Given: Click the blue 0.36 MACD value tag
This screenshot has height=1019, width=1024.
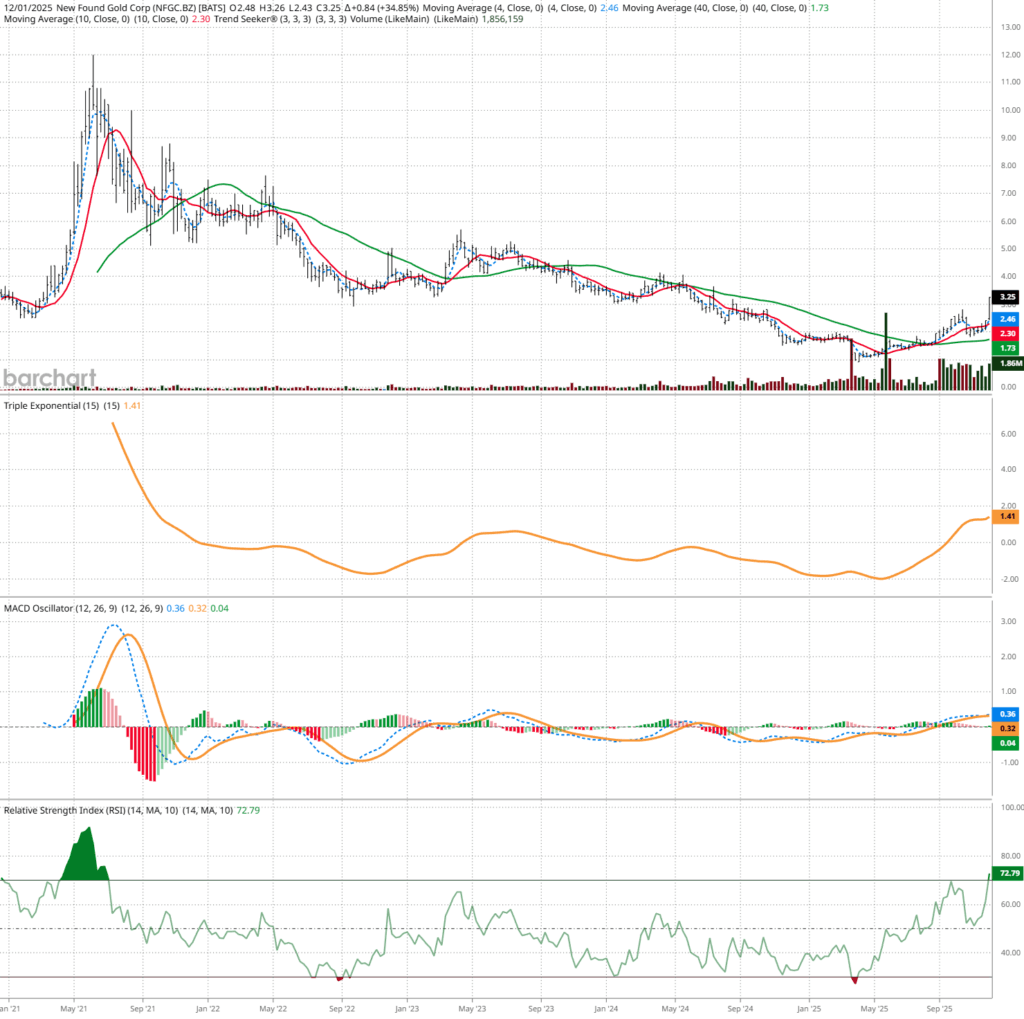Looking at the screenshot, I should click(1008, 714).
